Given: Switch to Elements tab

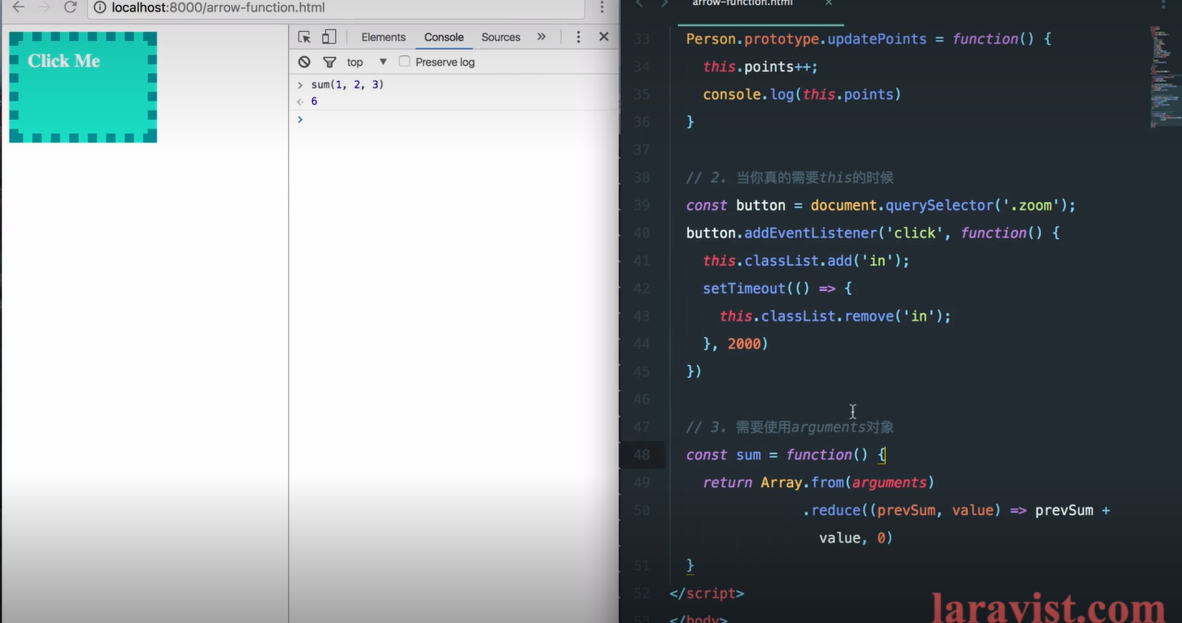Looking at the screenshot, I should click(x=383, y=37).
